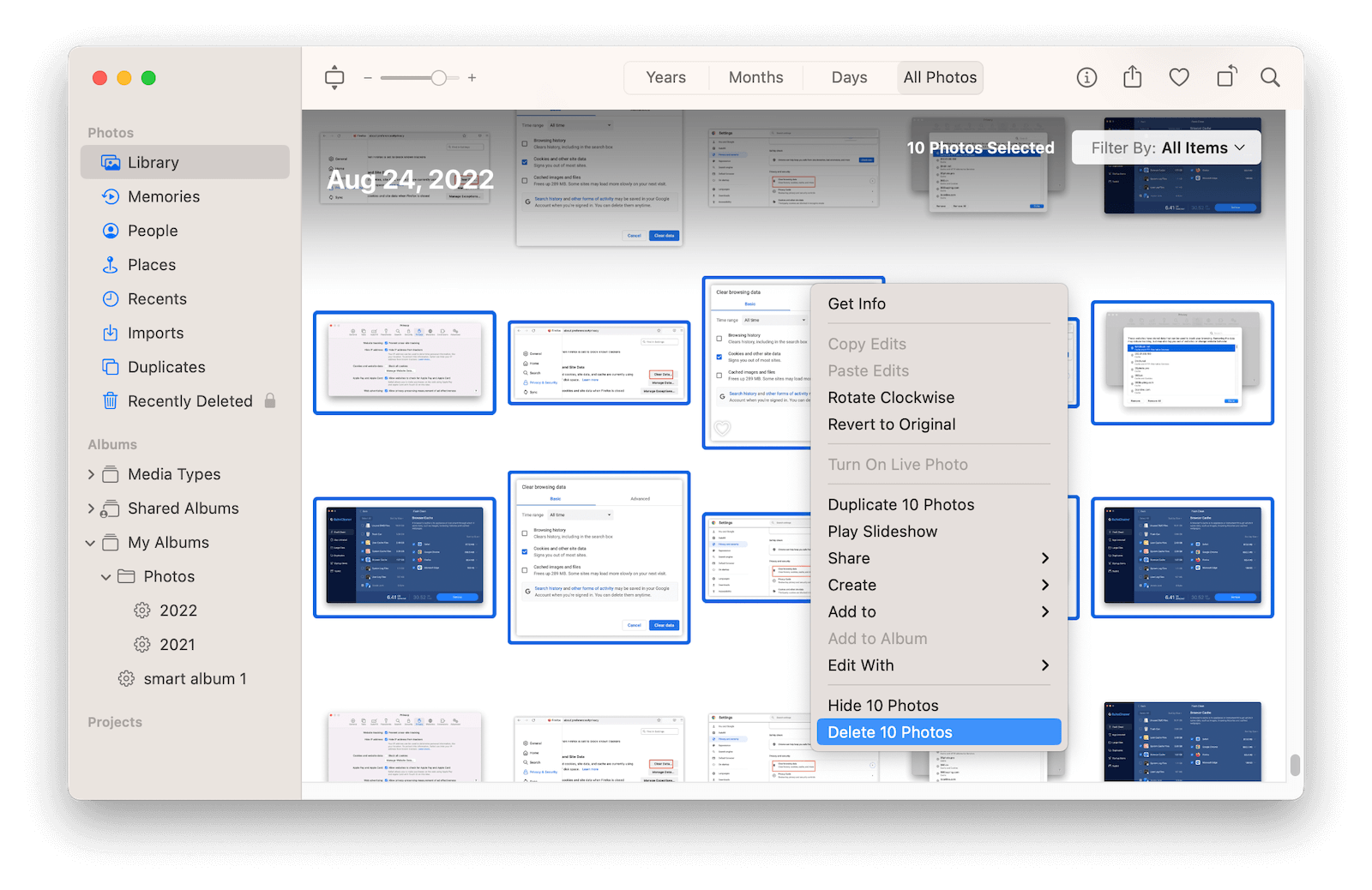
Task: Click the aspect ratio toggle icon in toolbar
Action: (334, 77)
